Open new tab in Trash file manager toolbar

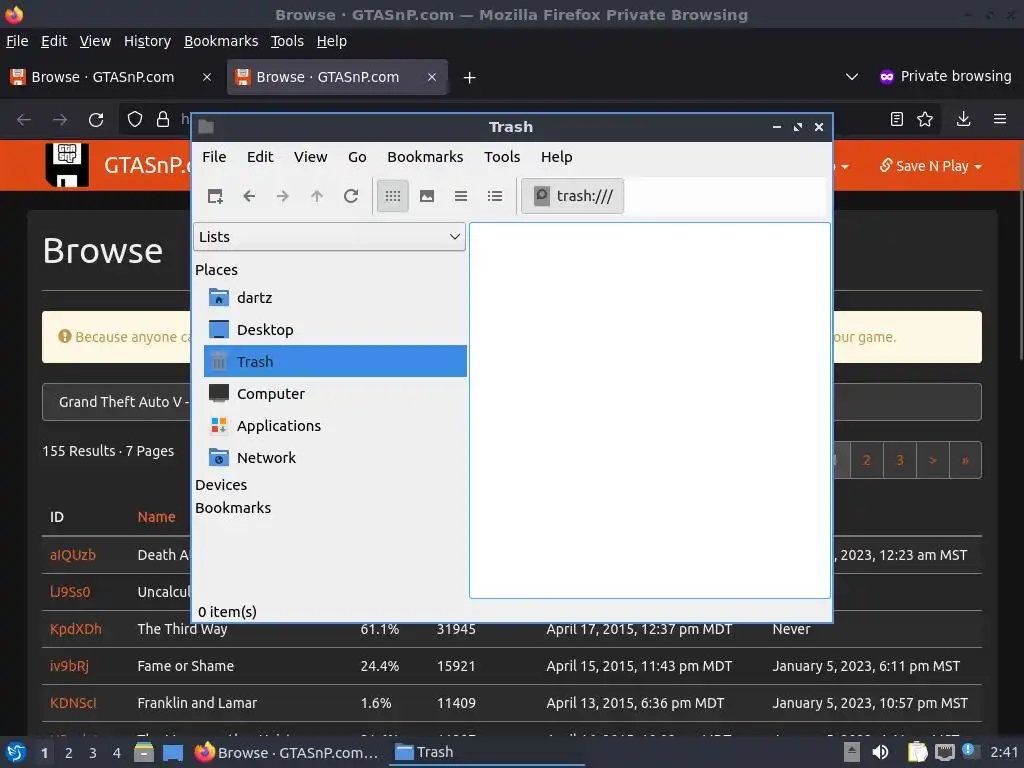[215, 196]
